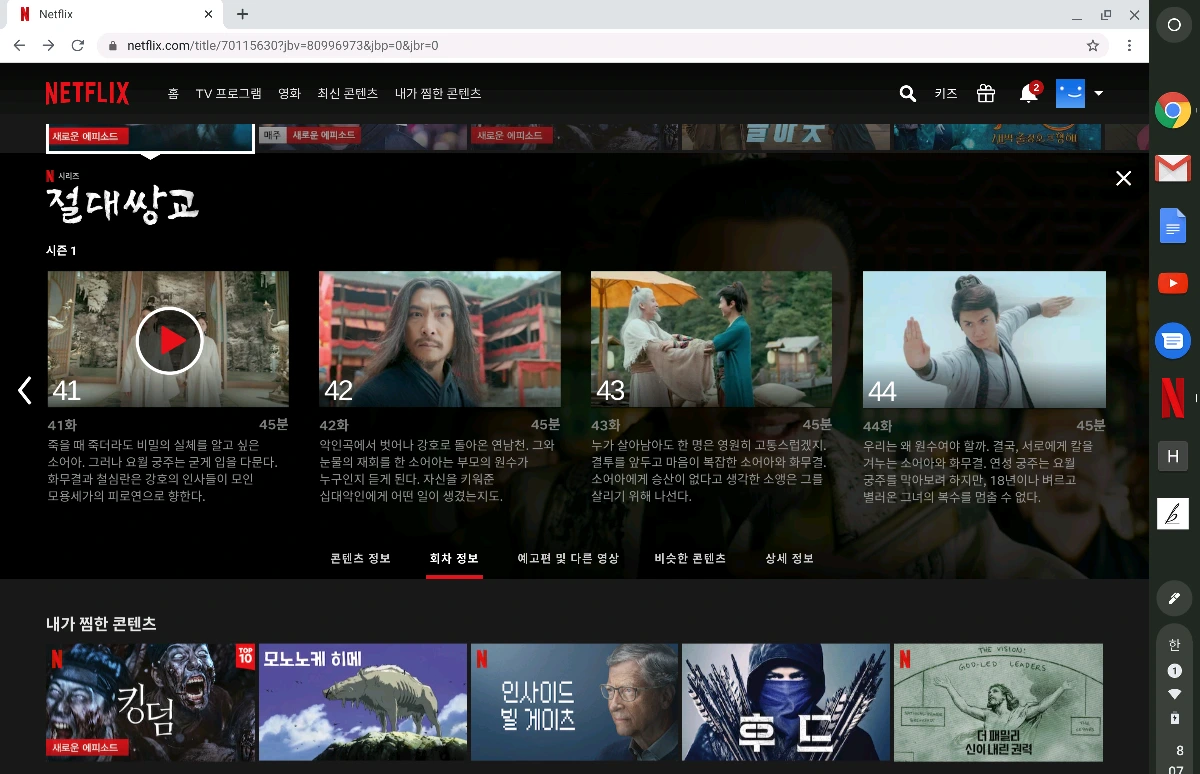Viewport: 1200px width, 774px height.
Task: Click the blue smiley profile avatar
Action: click(x=1070, y=93)
